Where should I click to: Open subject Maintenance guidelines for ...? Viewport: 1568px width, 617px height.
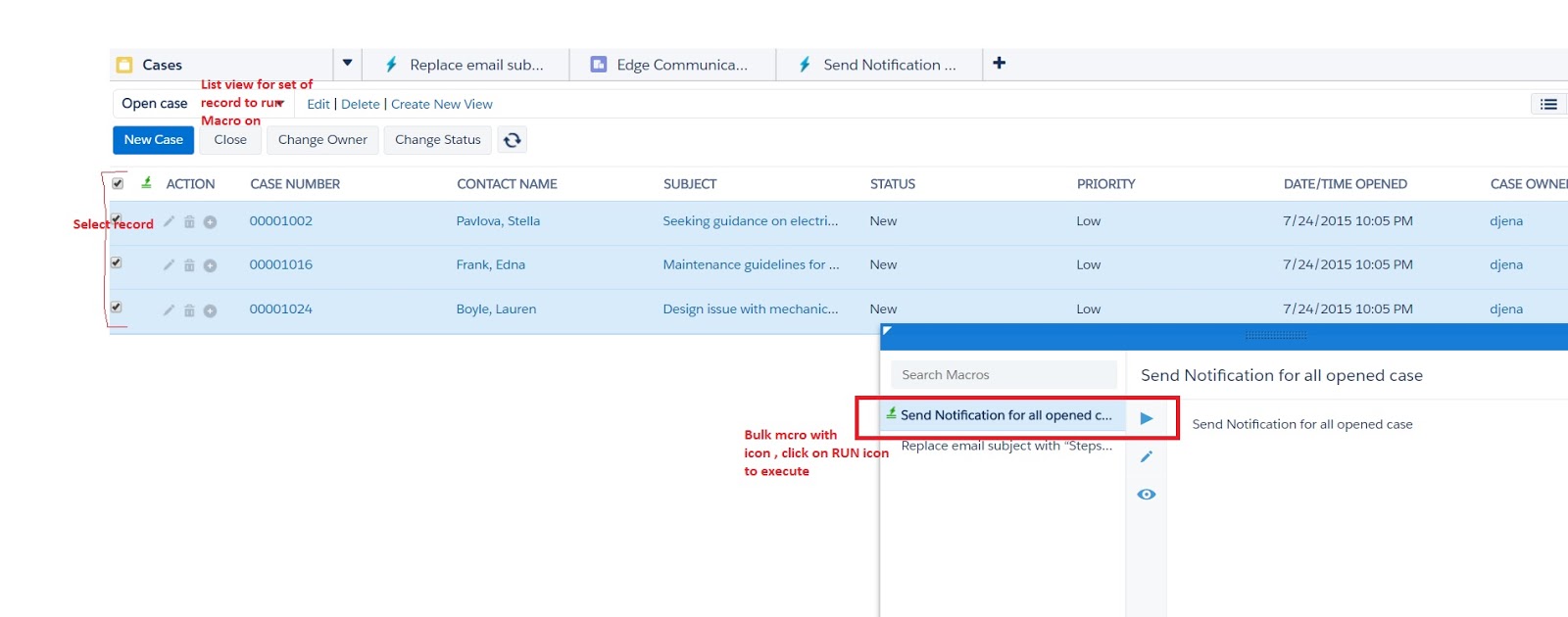pos(751,264)
